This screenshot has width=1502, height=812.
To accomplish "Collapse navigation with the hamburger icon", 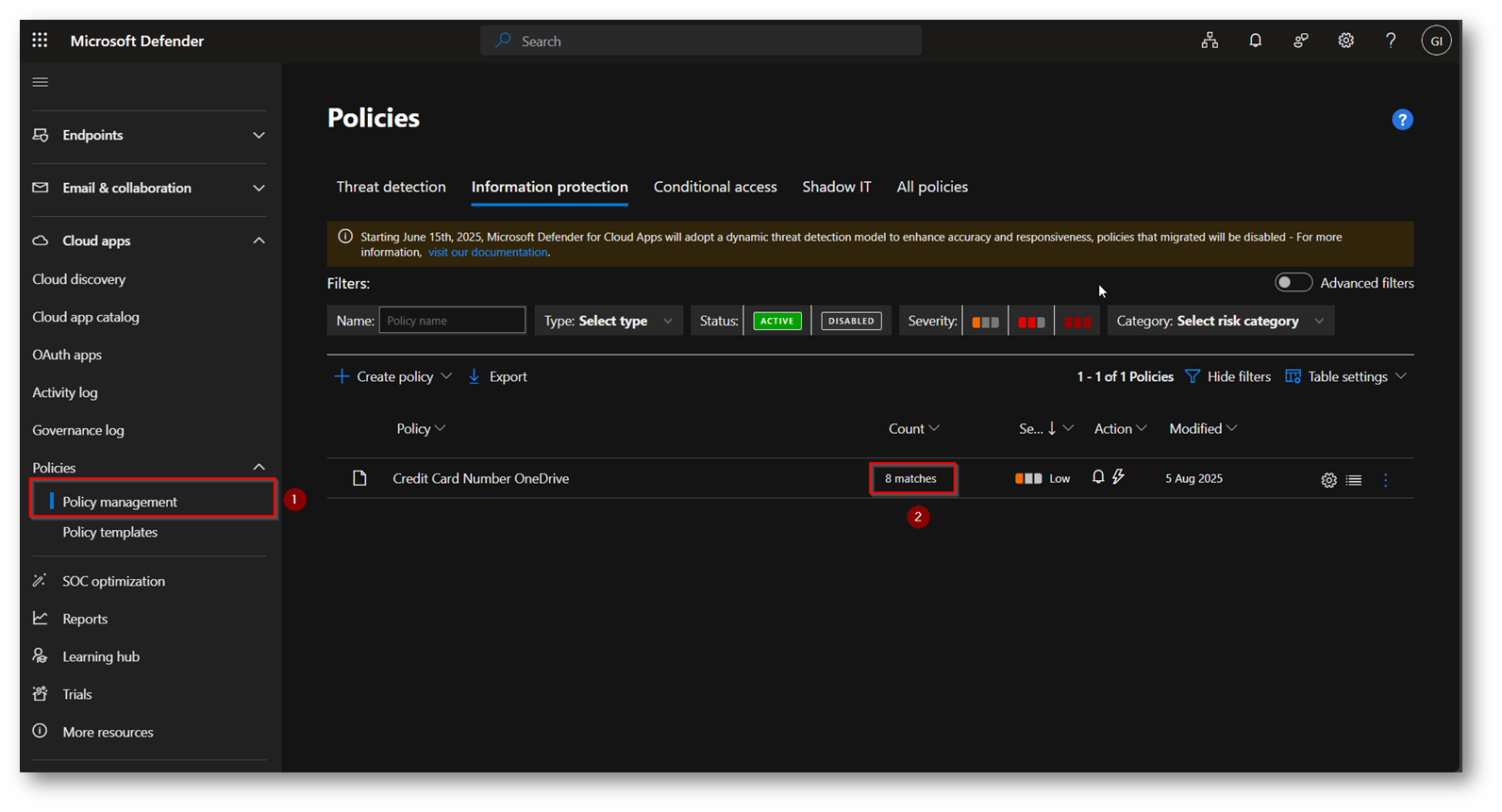I will point(41,82).
